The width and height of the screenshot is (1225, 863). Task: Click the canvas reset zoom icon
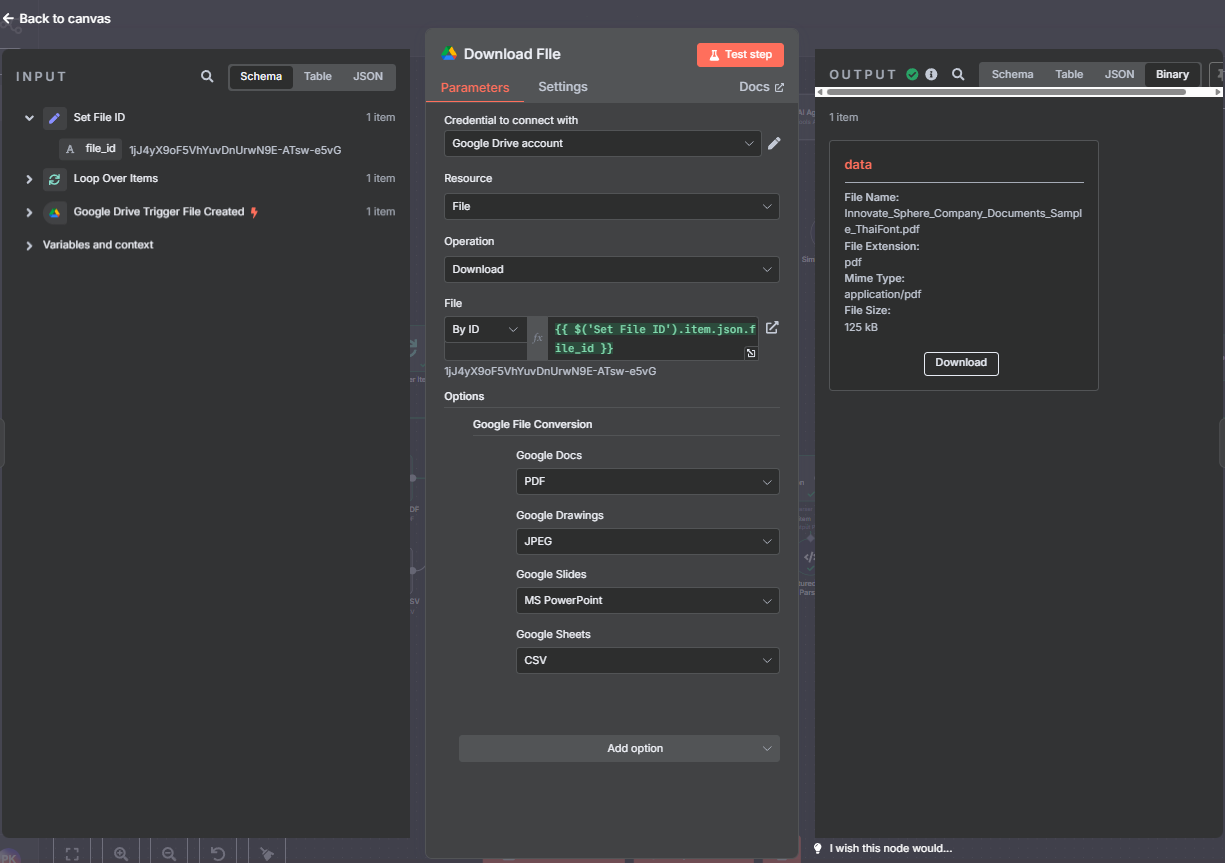point(218,854)
